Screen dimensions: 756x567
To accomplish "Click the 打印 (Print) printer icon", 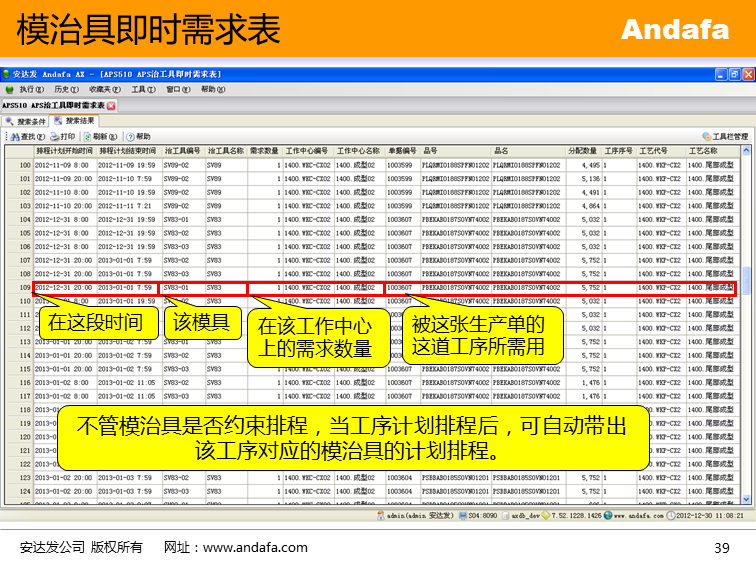I will coord(55,136).
